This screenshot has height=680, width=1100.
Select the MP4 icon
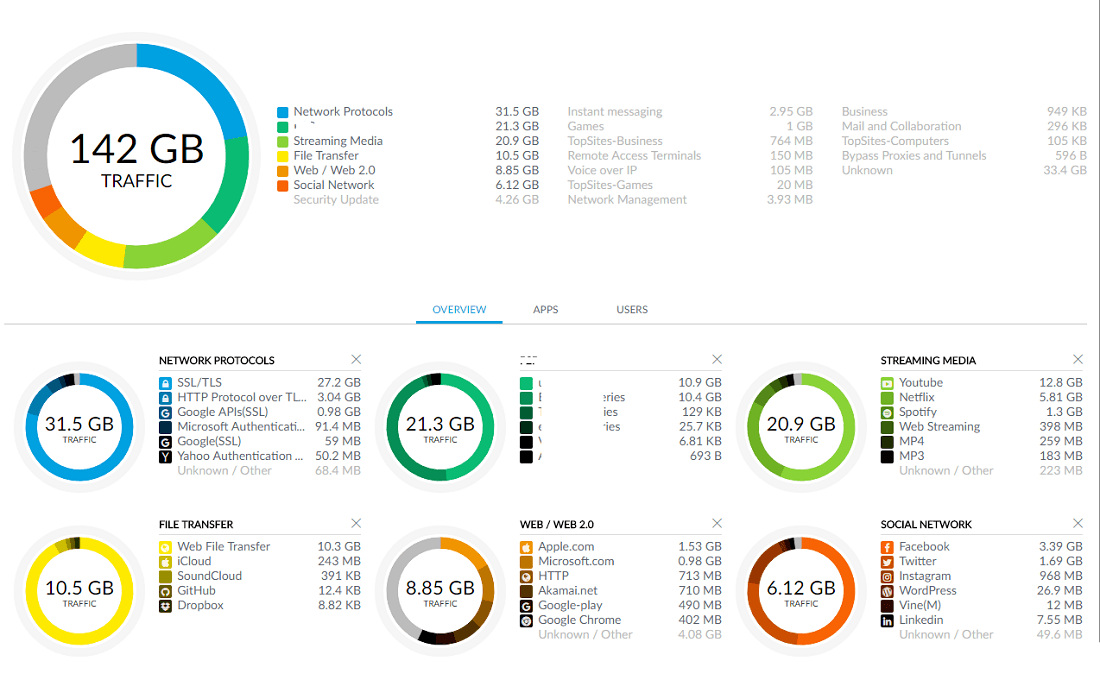887,442
